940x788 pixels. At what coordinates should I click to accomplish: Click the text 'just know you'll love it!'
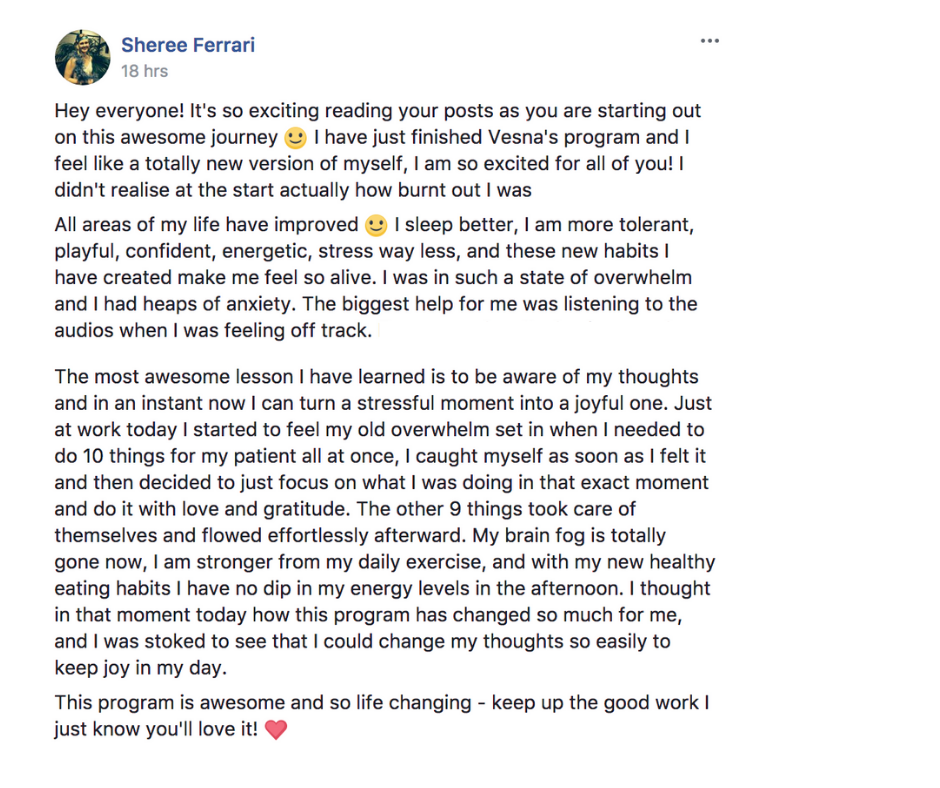(x=156, y=729)
